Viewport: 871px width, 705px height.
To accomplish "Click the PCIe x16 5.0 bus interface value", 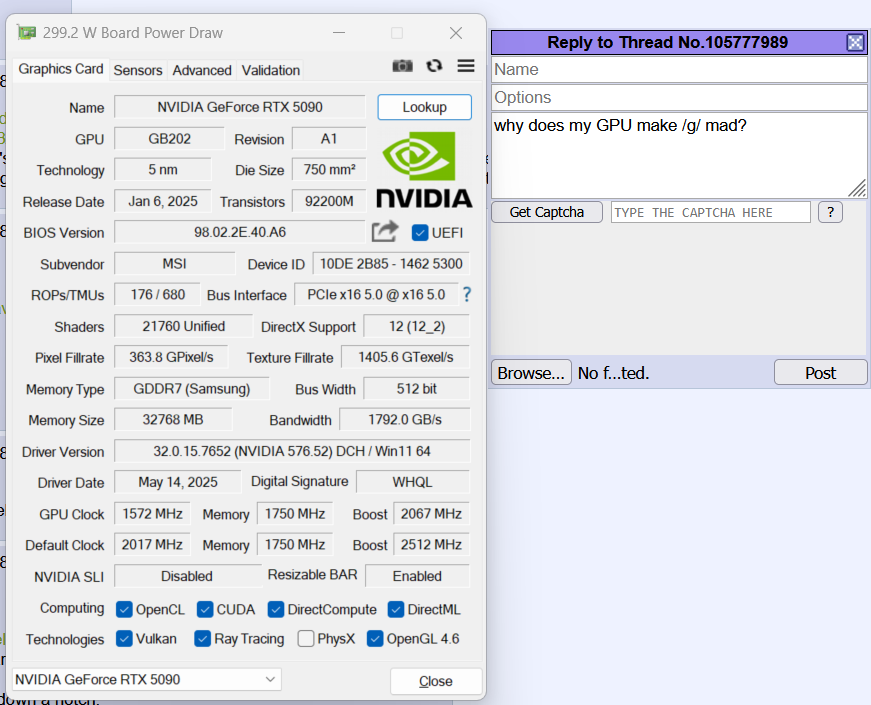I will pyautogui.click(x=376, y=295).
